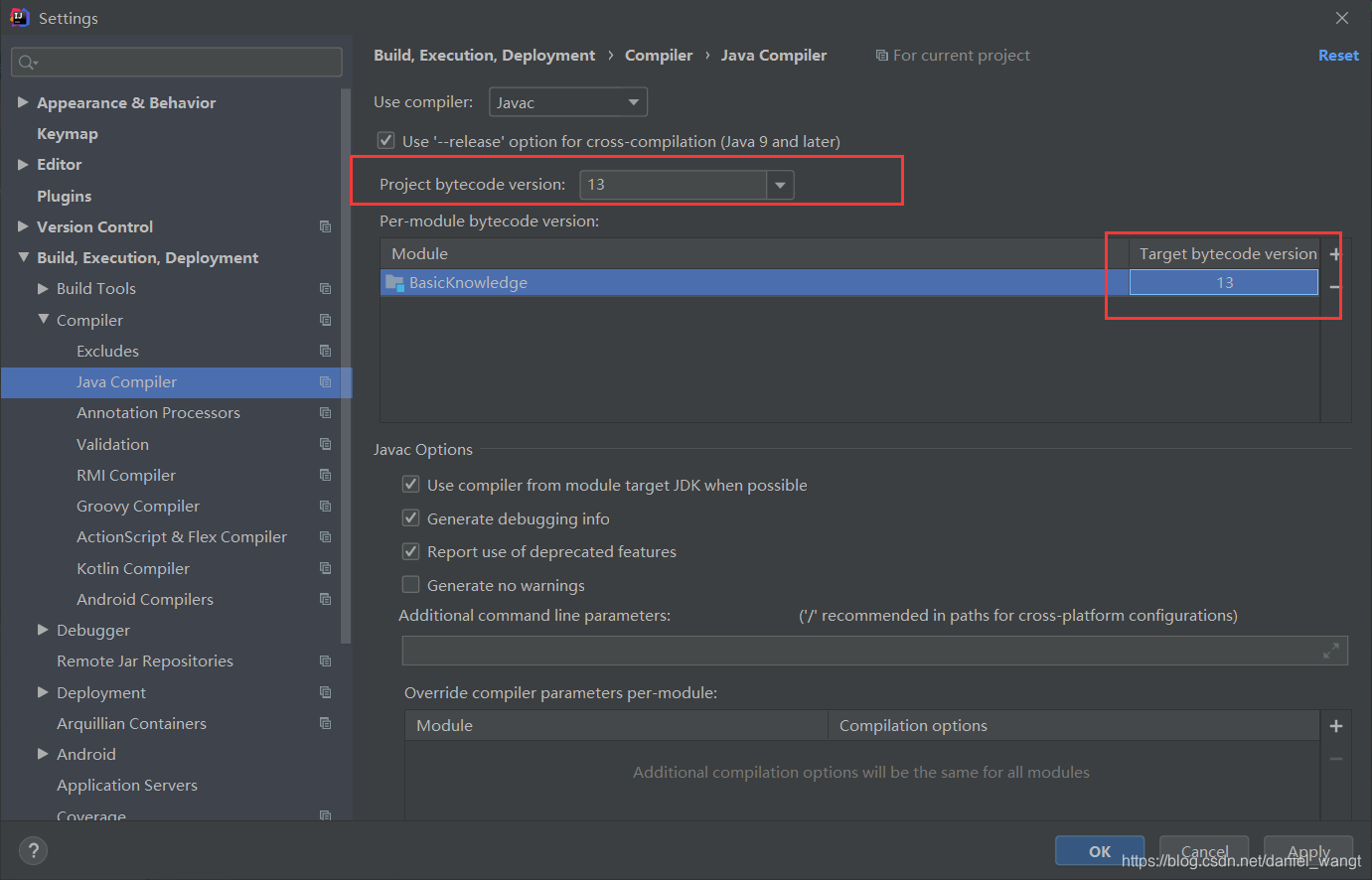
Task: Enable Generate no warnings checkbox
Action: point(410,584)
